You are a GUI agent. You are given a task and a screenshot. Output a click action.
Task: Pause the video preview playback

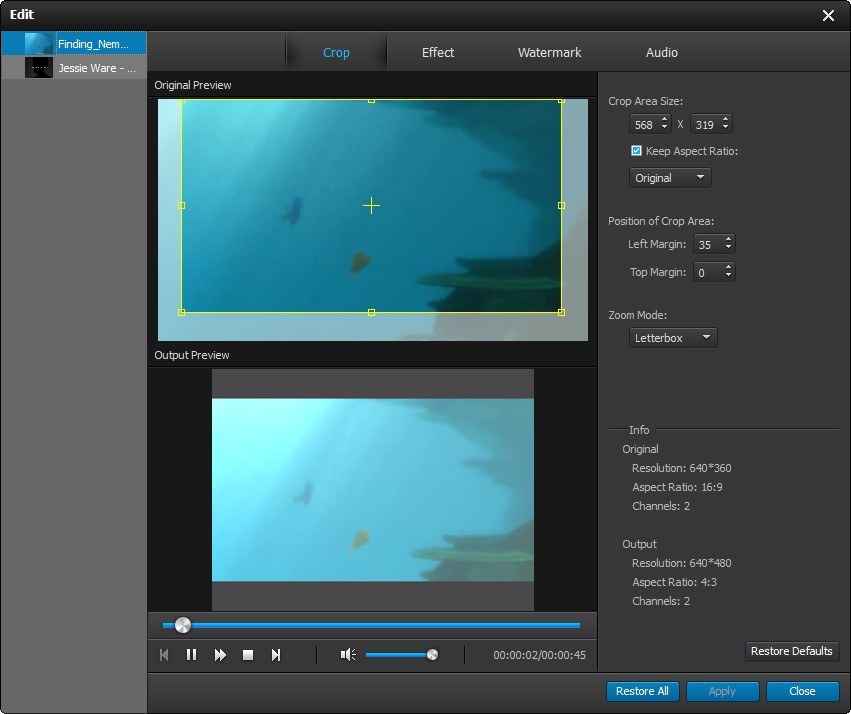[191, 655]
